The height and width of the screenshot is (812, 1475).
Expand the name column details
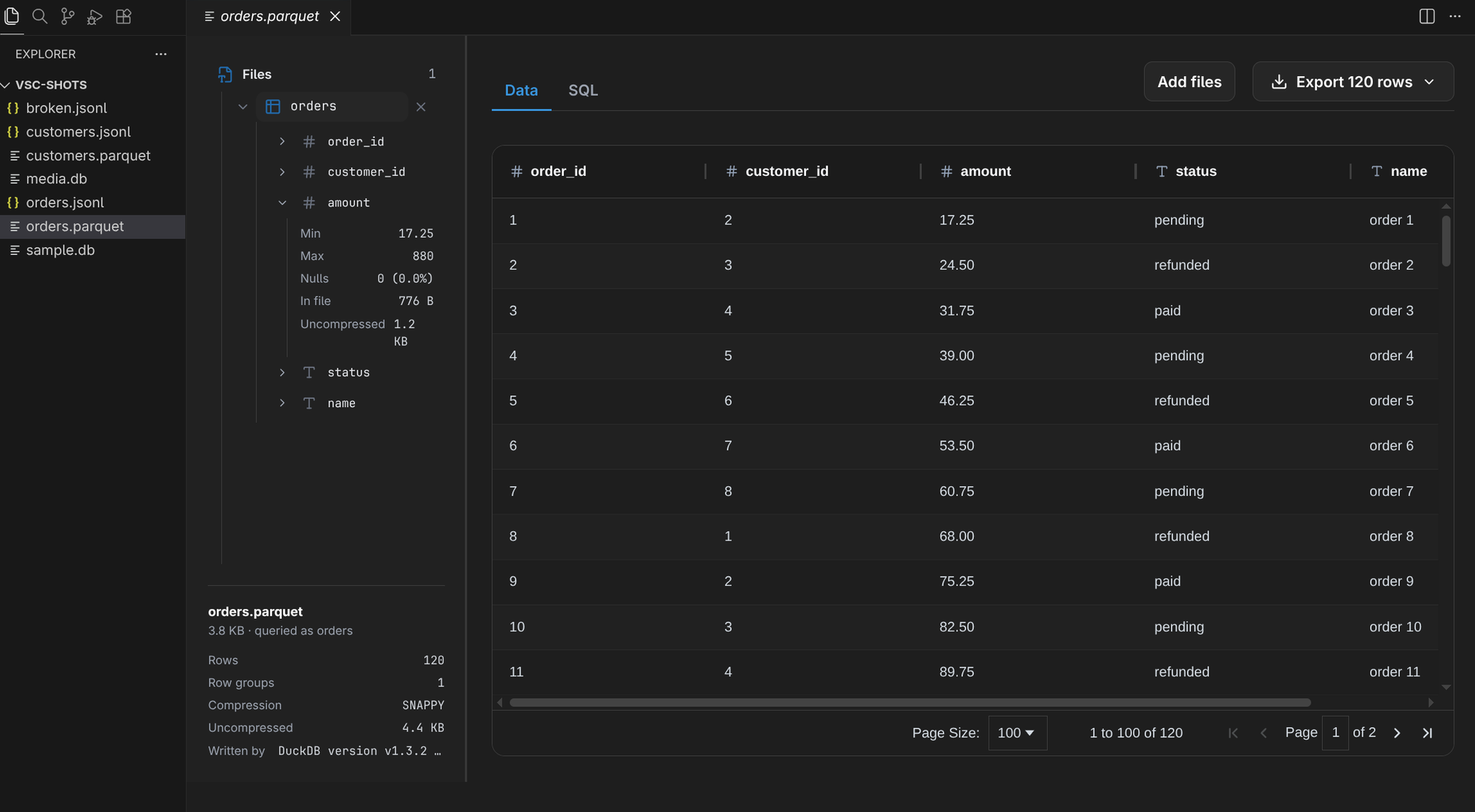pos(282,403)
